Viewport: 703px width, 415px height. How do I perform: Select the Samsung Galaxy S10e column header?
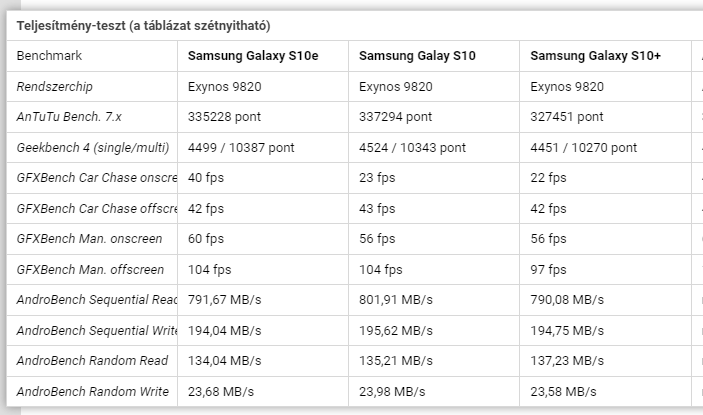pos(253,56)
